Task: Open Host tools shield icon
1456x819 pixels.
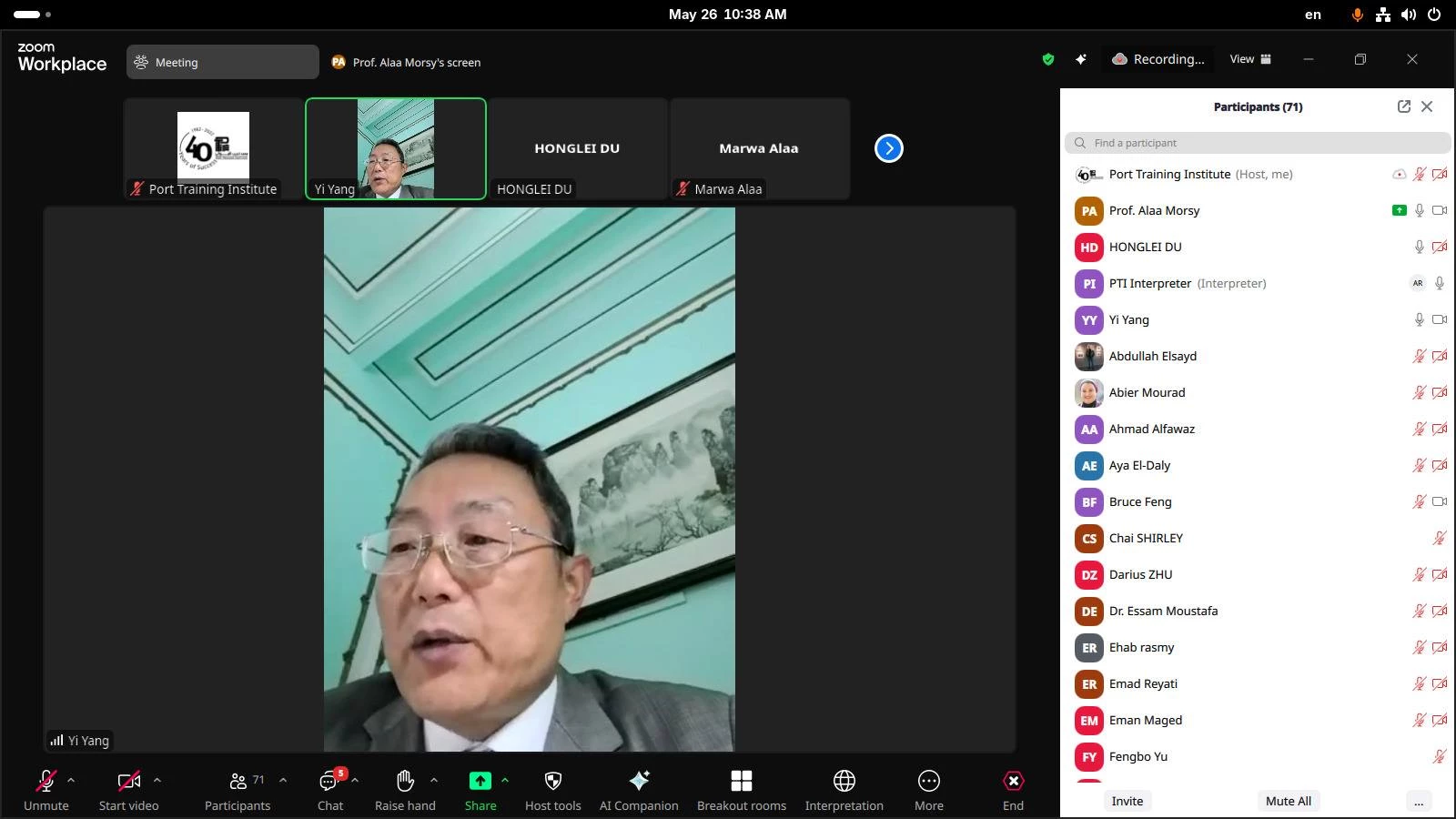Action: pyautogui.click(x=552, y=781)
